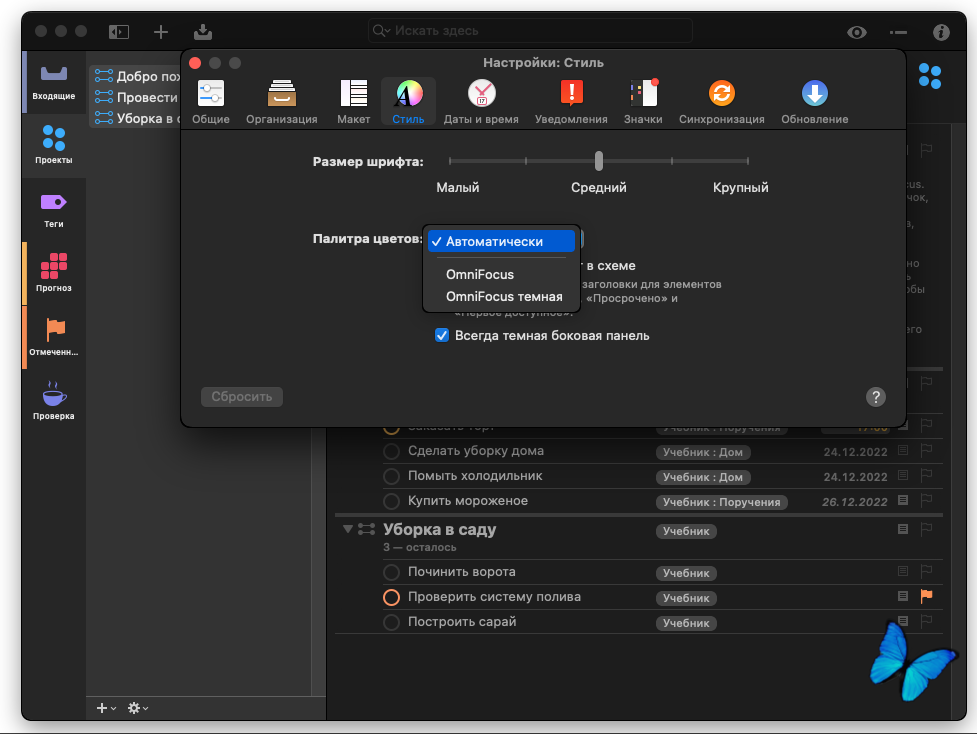Click Учебник : Дом tag on Помыть холодильник
The image size is (977, 734).
(x=703, y=477)
